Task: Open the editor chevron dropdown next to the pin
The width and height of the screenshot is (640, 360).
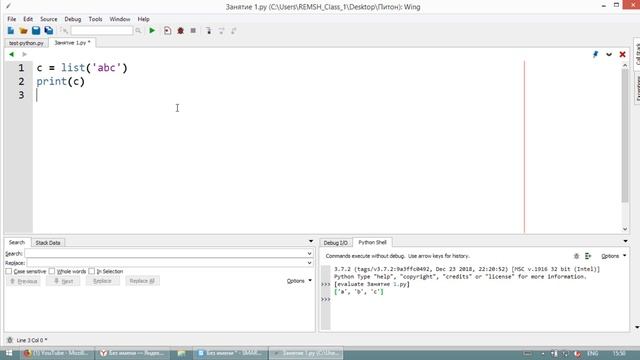Action: [609, 54]
